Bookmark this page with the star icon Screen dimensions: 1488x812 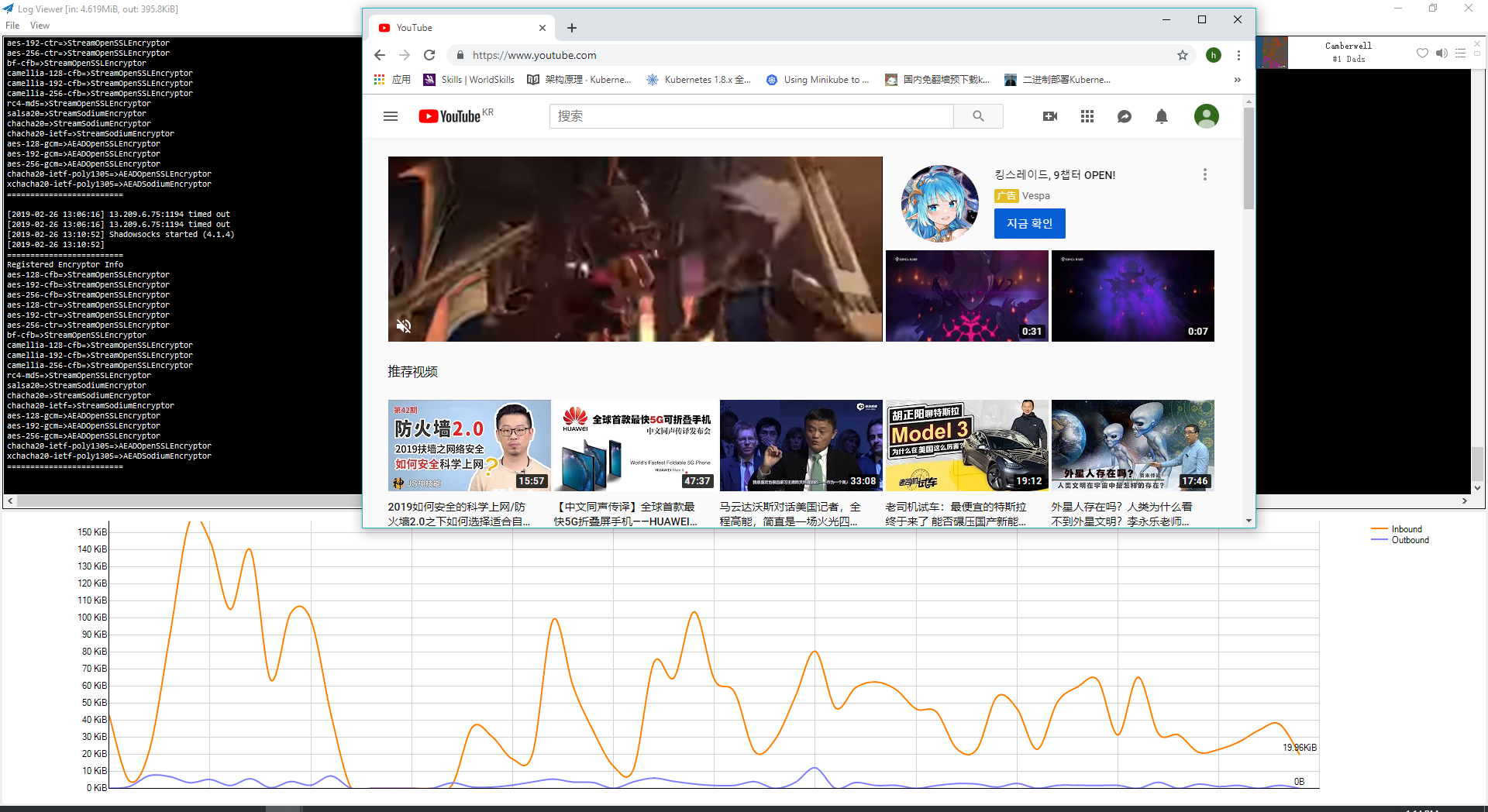(x=1183, y=55)
